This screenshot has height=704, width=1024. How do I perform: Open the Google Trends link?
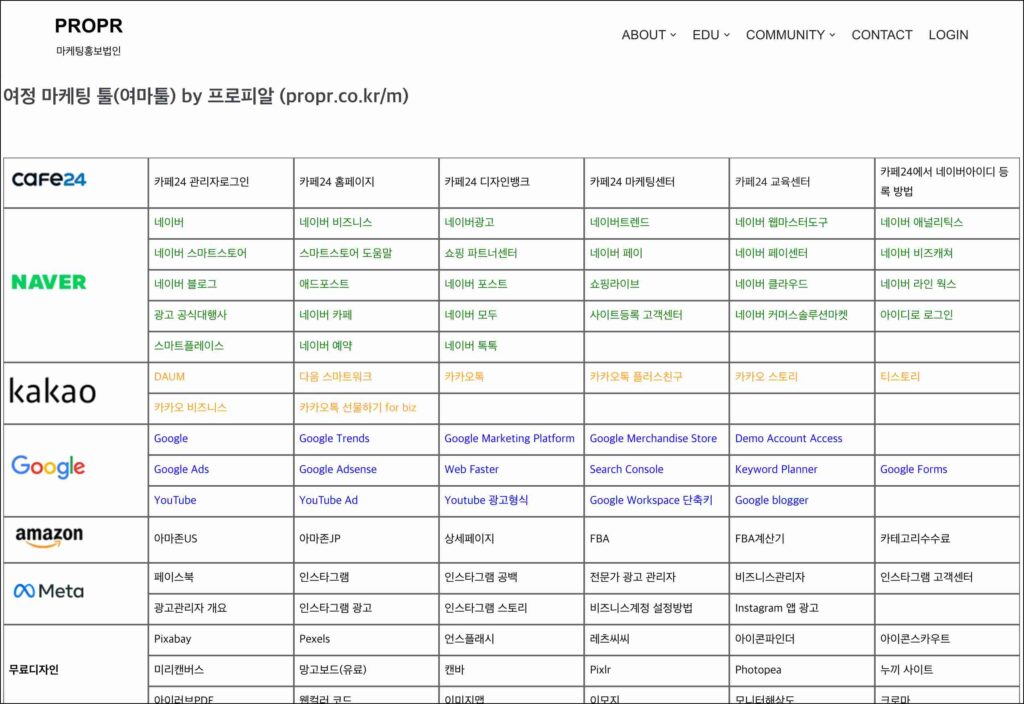[334, 438]
